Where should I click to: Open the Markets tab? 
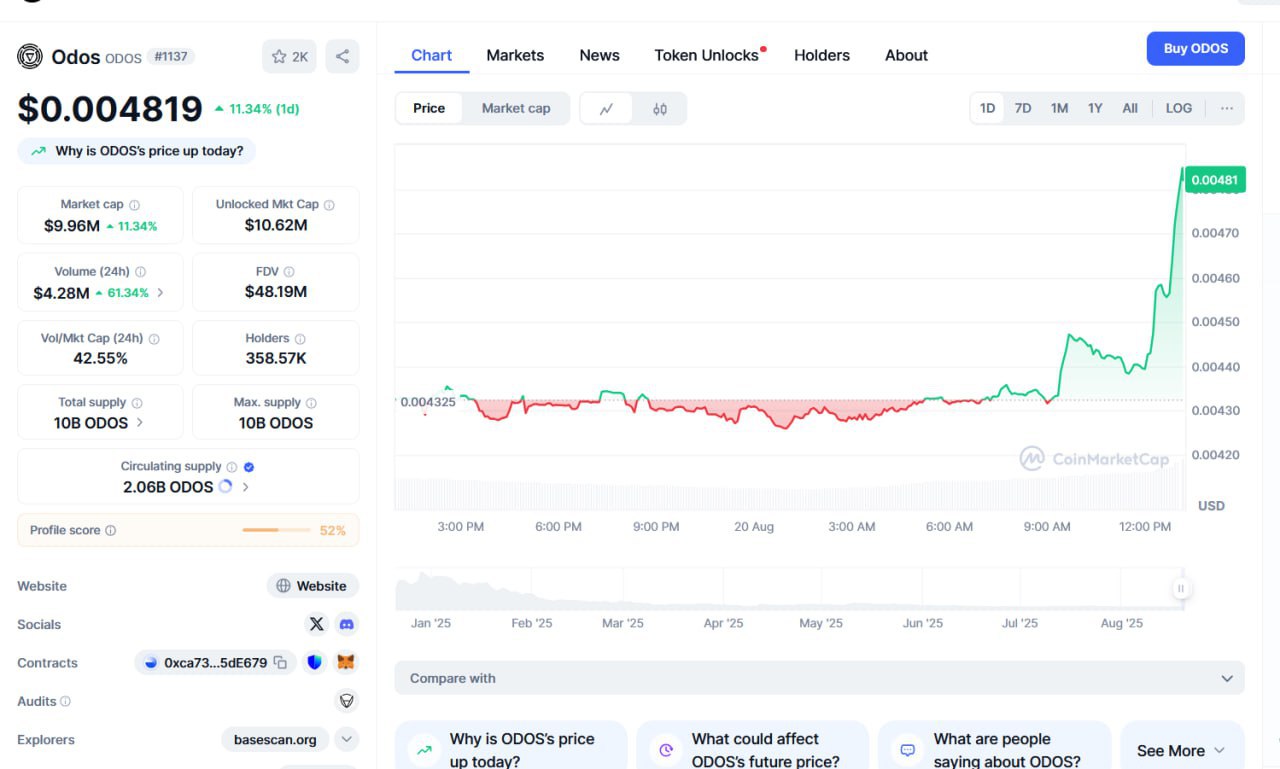coord(515,56)
